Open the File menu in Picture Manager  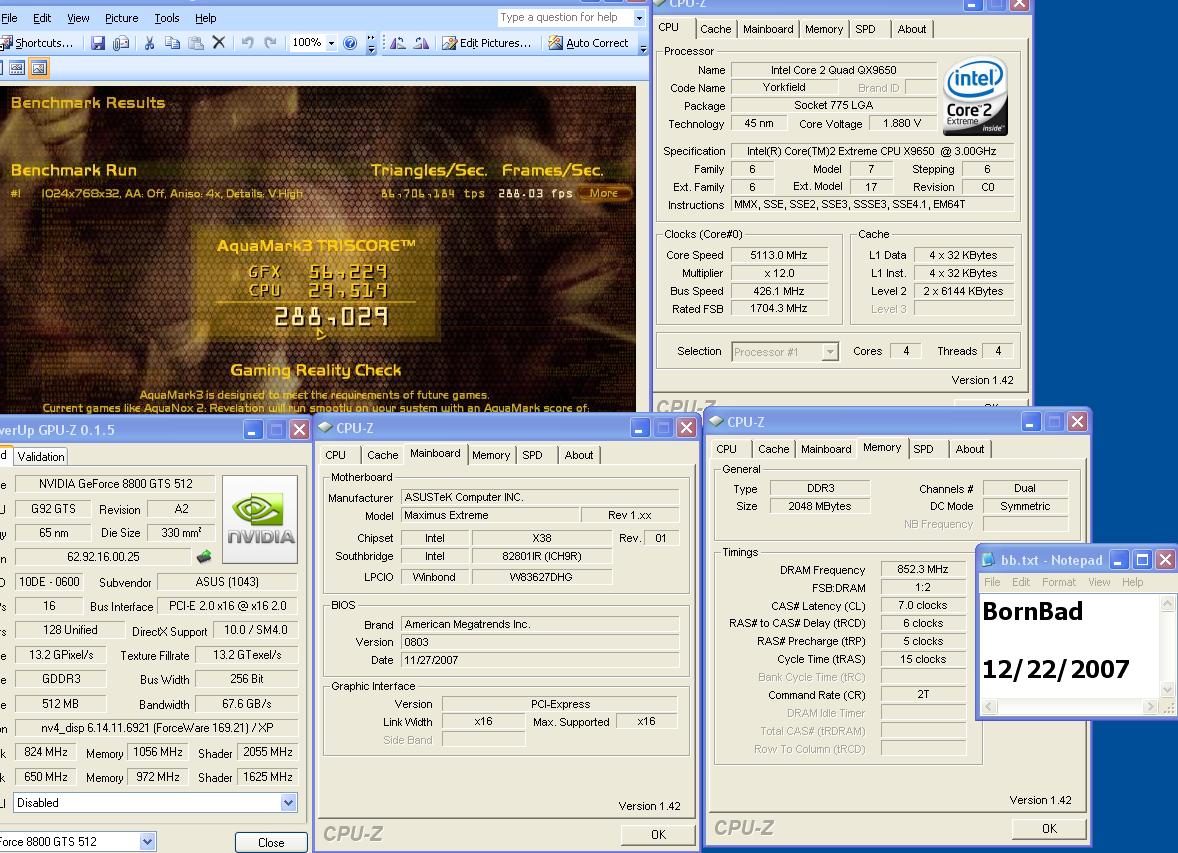(10, 18)
